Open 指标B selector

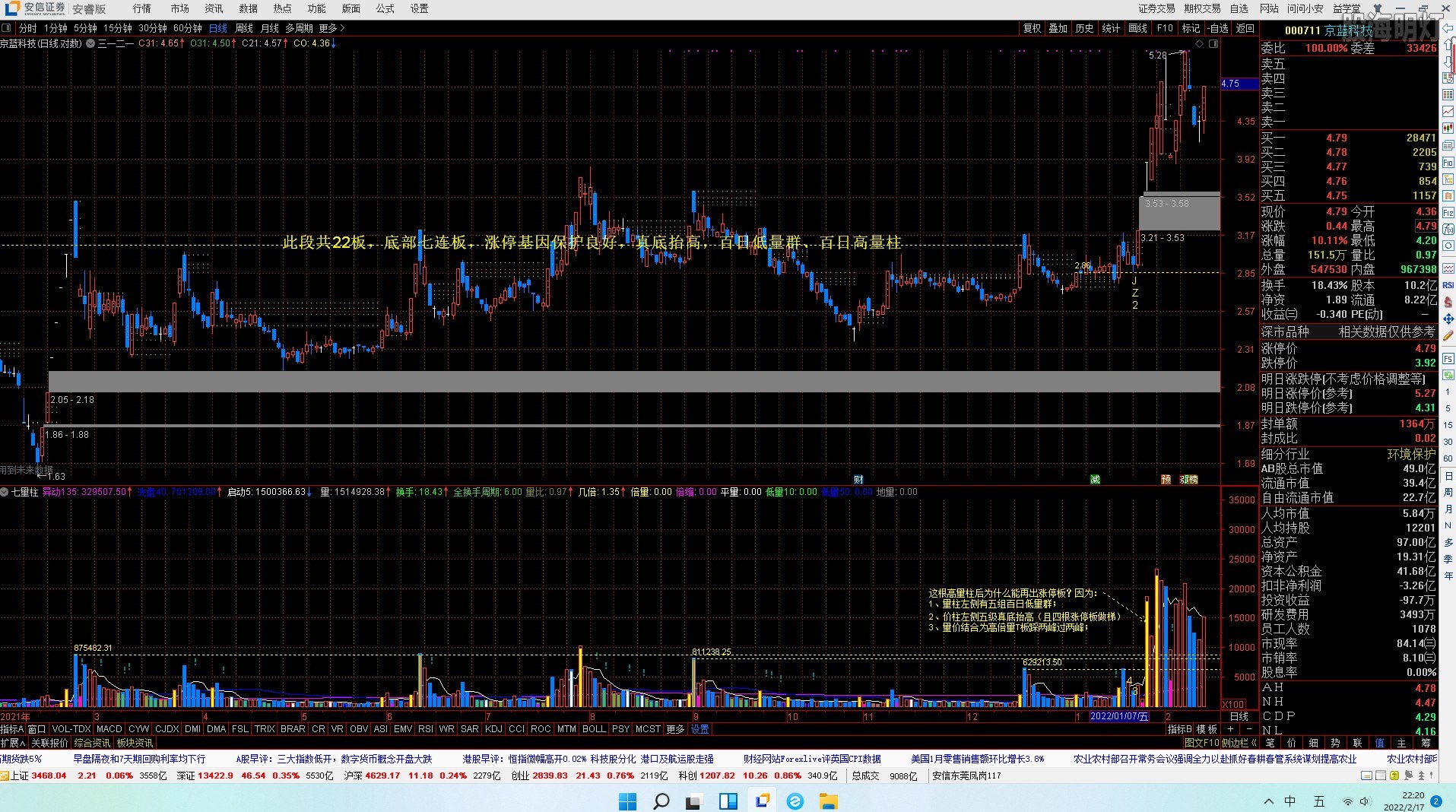[x=1180, y=729]
